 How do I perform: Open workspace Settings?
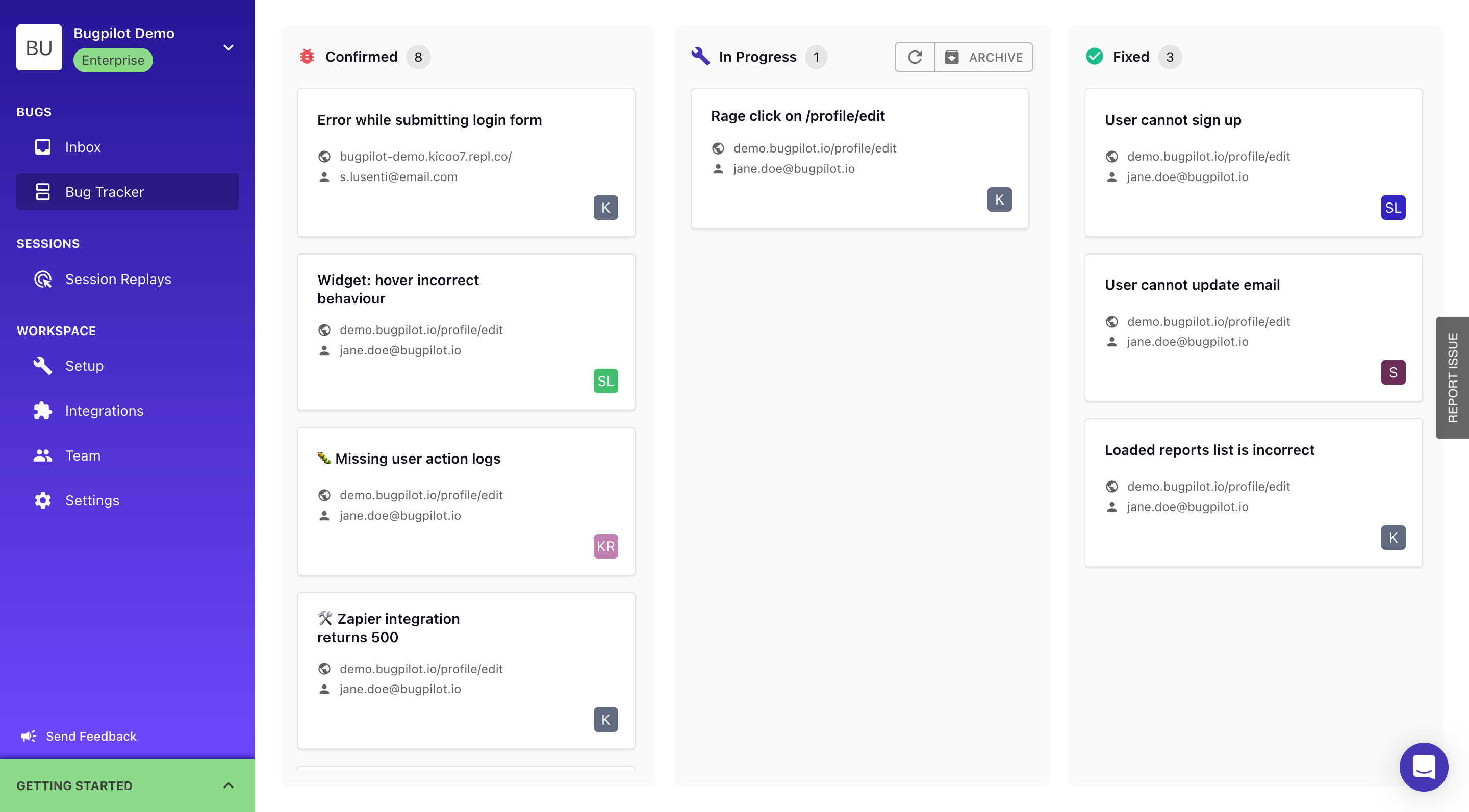127,501
